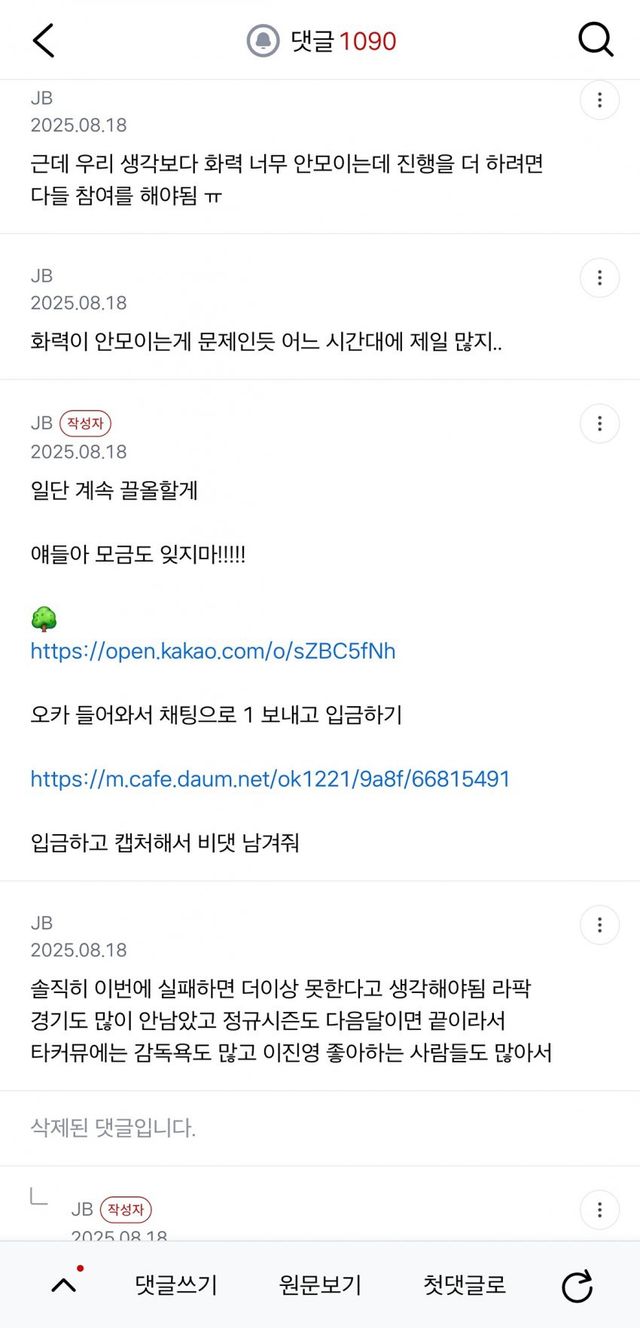Open options for the 솔직히 이번에 실패하면 comment
The width and height of the screenshot is (640, 1328).
[599, 924]
